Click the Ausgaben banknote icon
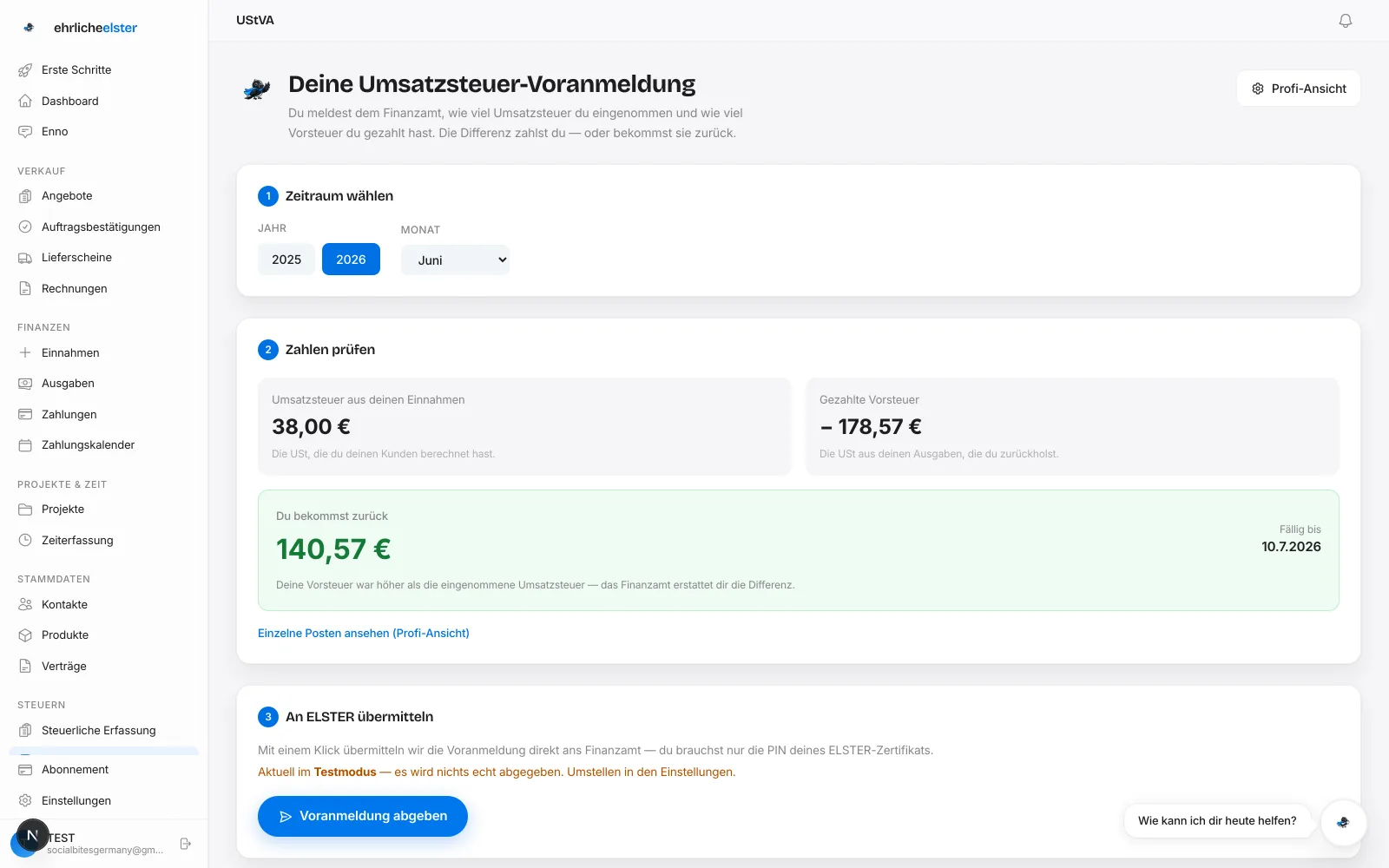1389x868 pixels. 25,384
